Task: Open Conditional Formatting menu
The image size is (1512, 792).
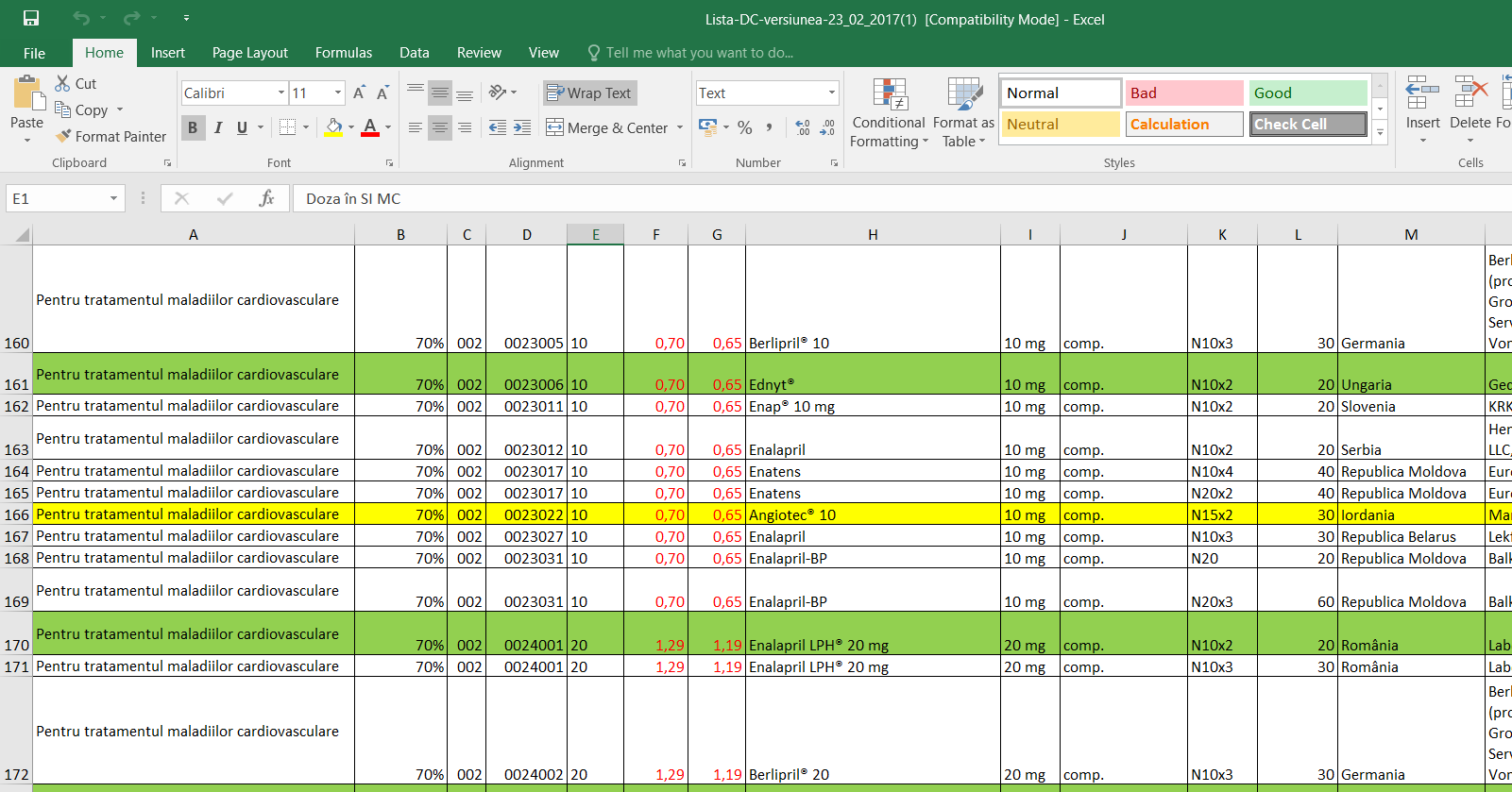Action: (x=889, y=113)
